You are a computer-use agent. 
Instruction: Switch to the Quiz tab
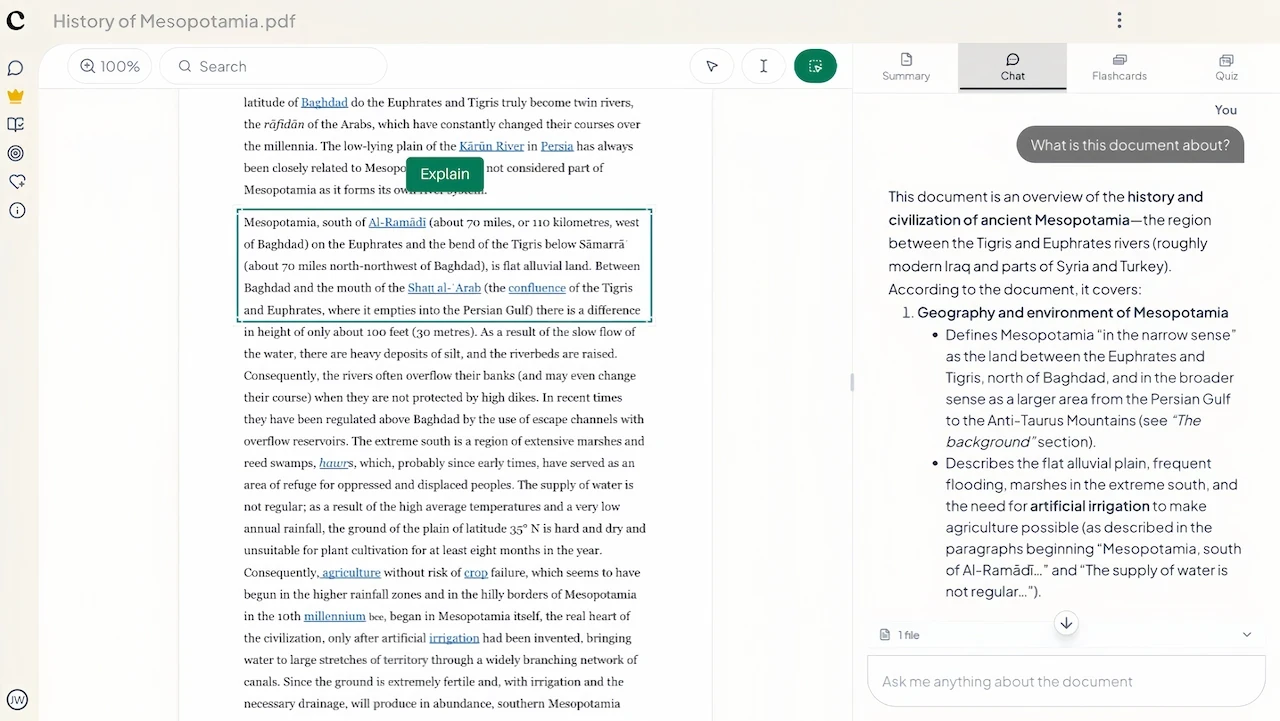[1226, 66]
